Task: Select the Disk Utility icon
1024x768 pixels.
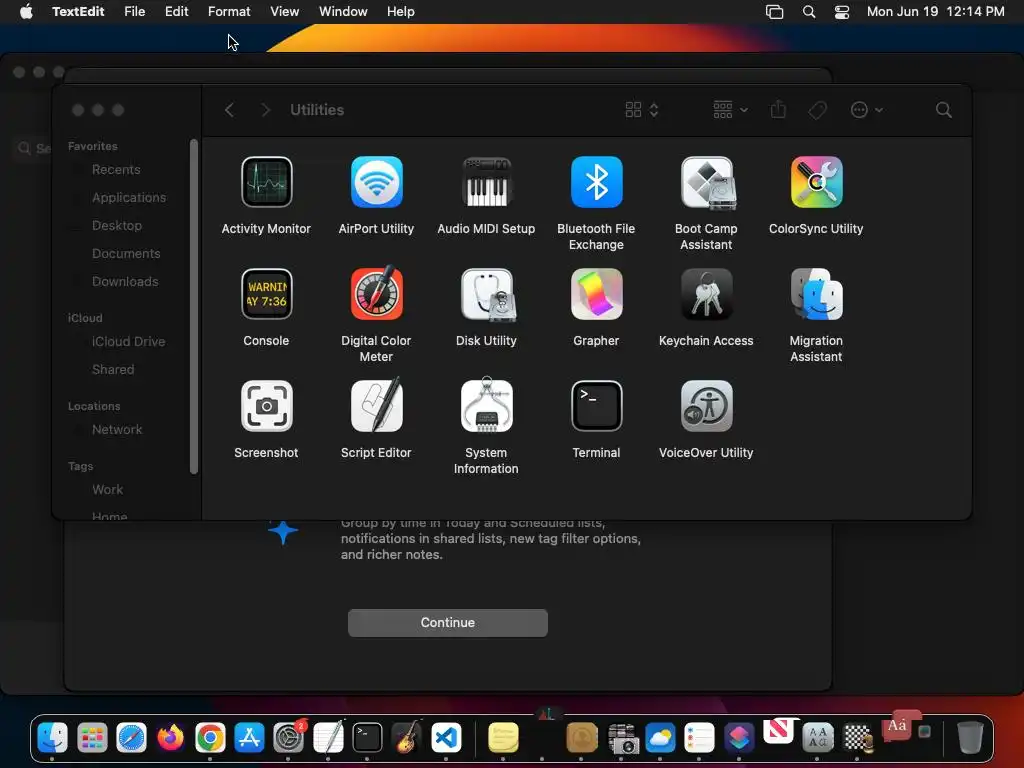Action: point(486,294)
